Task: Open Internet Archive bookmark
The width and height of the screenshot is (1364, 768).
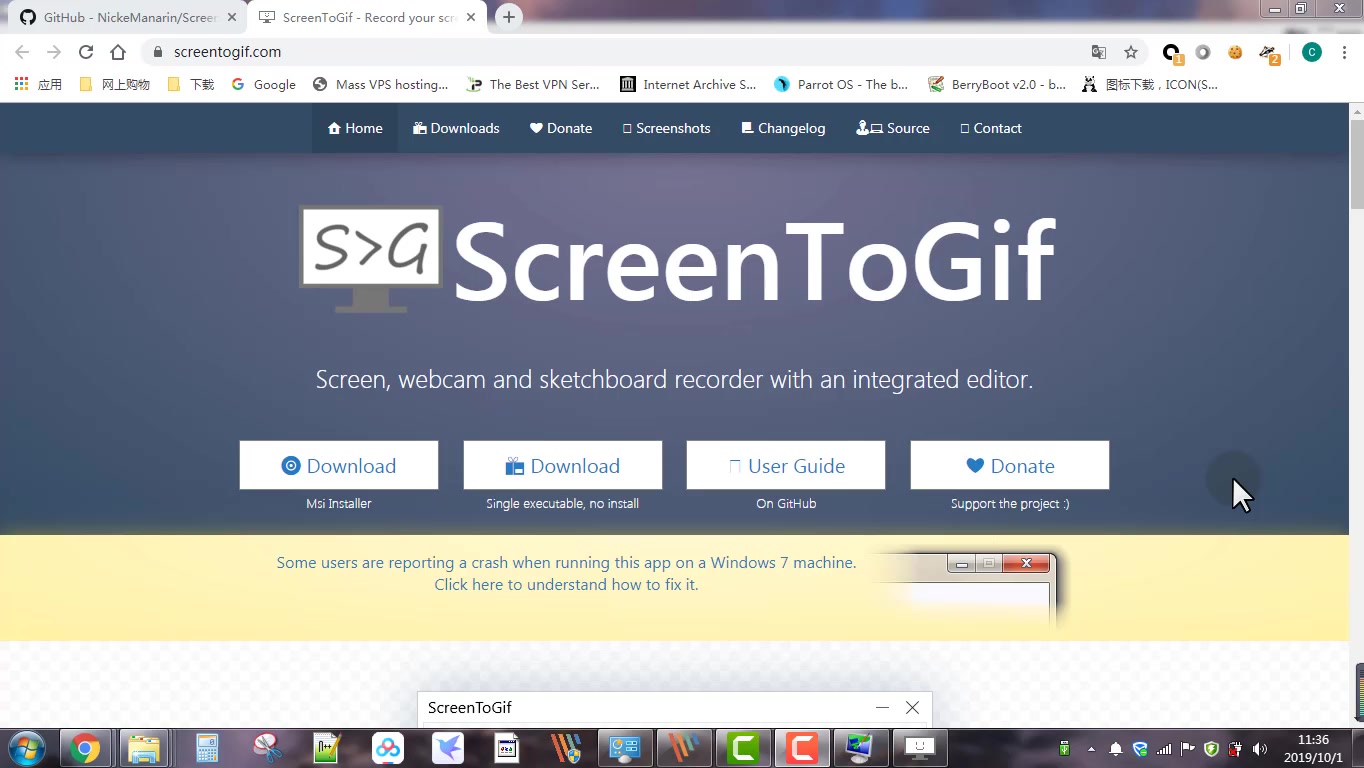Action: (688, 85)
